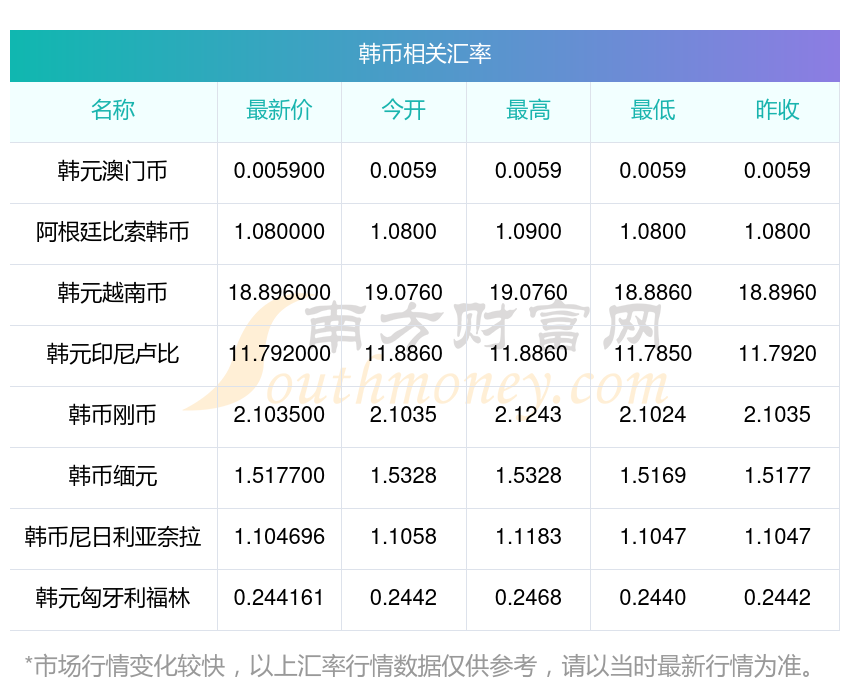This screenshot has height=698, width=850.
Task: Click the 1.5177 previous close value
Action: (x=777, y=476)
